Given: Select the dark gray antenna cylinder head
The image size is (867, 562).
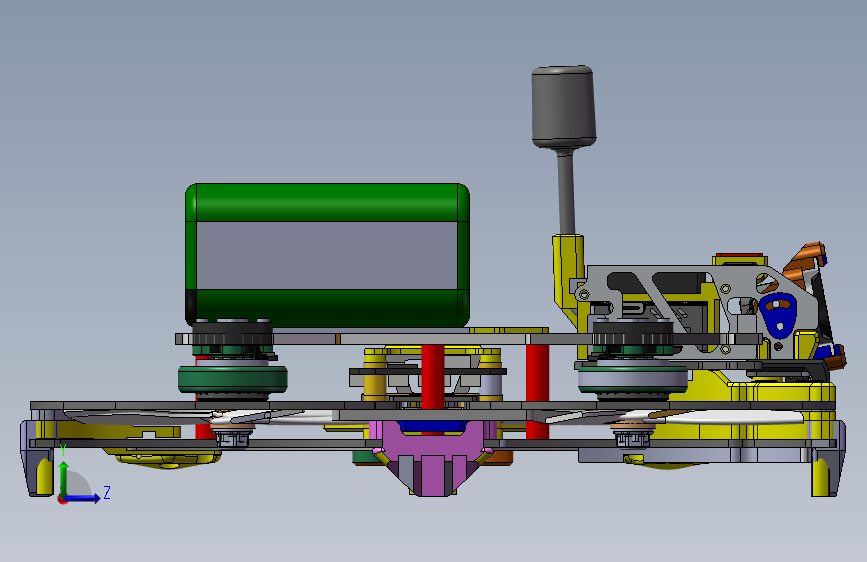Looking at the screenshot, I should coord(563,107).
